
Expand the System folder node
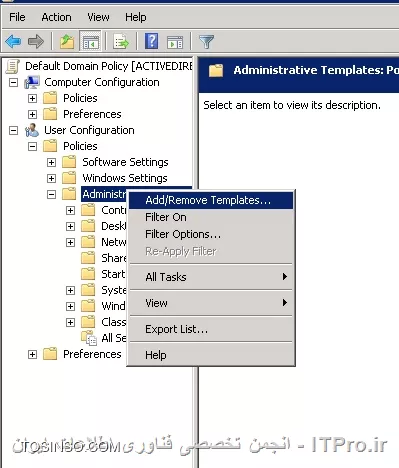pyautogui.click(x=70, y=290)
